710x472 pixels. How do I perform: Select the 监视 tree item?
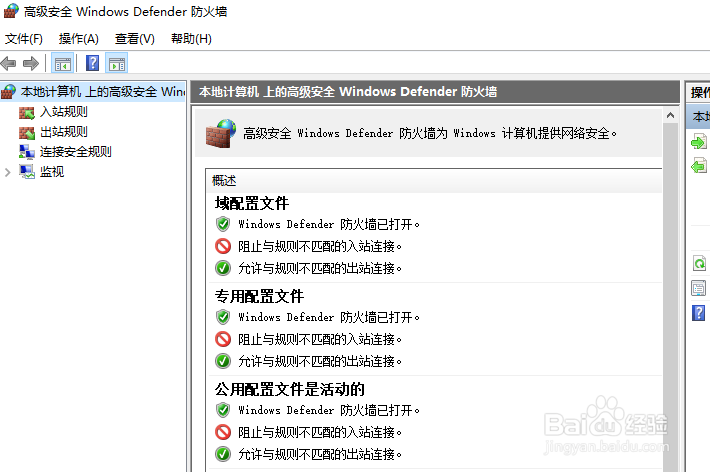click(x=52, y=172)
